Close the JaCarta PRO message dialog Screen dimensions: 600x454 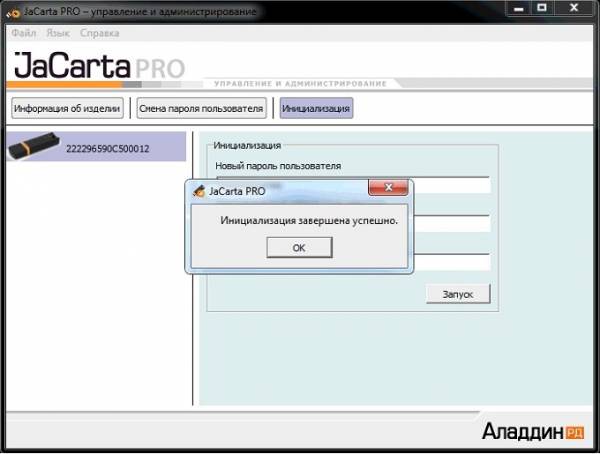tap(388, 187)
